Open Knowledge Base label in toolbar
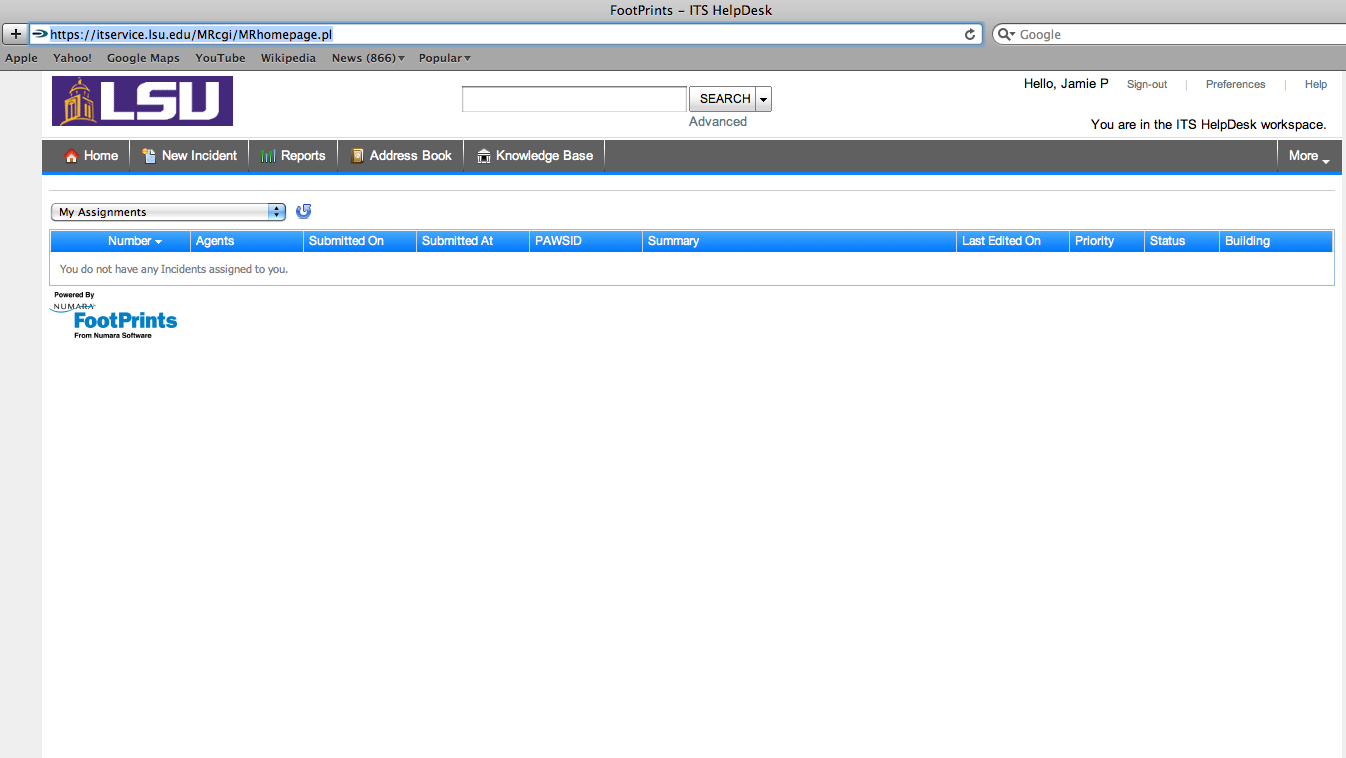Viewport: 1346px width, 758px height. tap(544, 156)
